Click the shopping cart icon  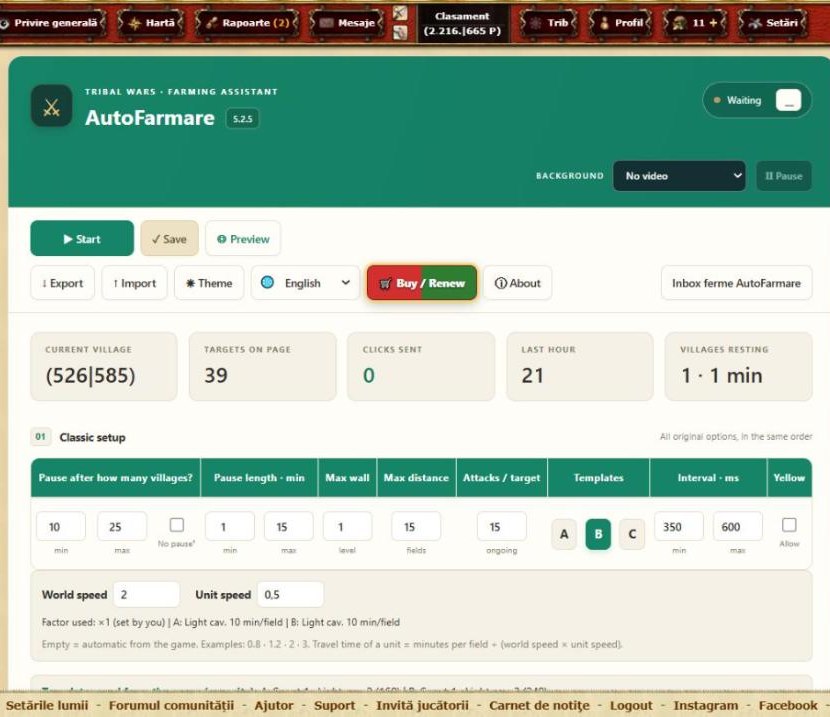(x=385, y=284)
